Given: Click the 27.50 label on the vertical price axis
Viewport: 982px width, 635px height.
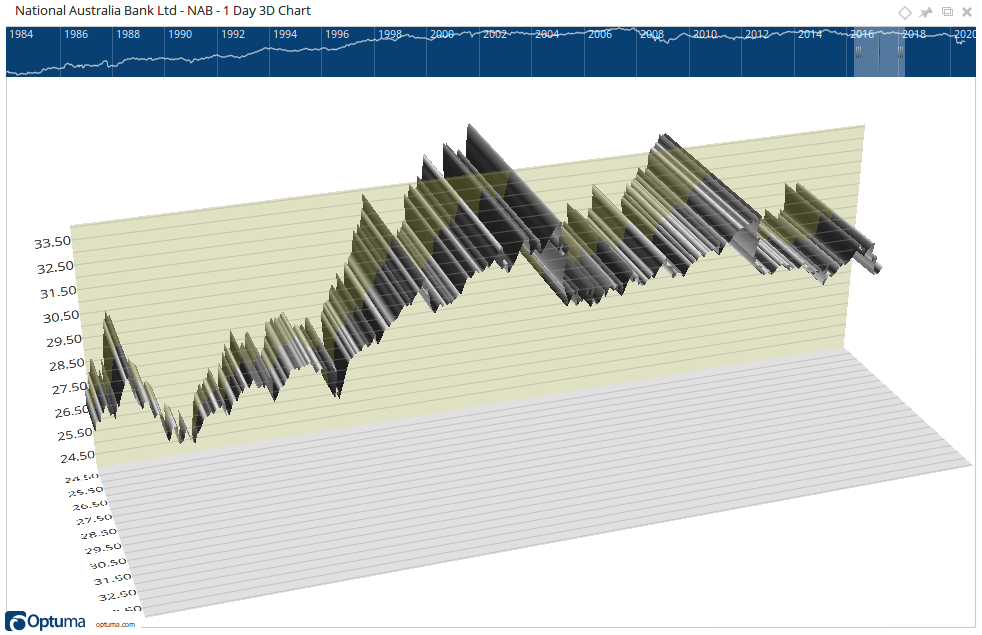Looking at the screenshot, I should (70, 388).
